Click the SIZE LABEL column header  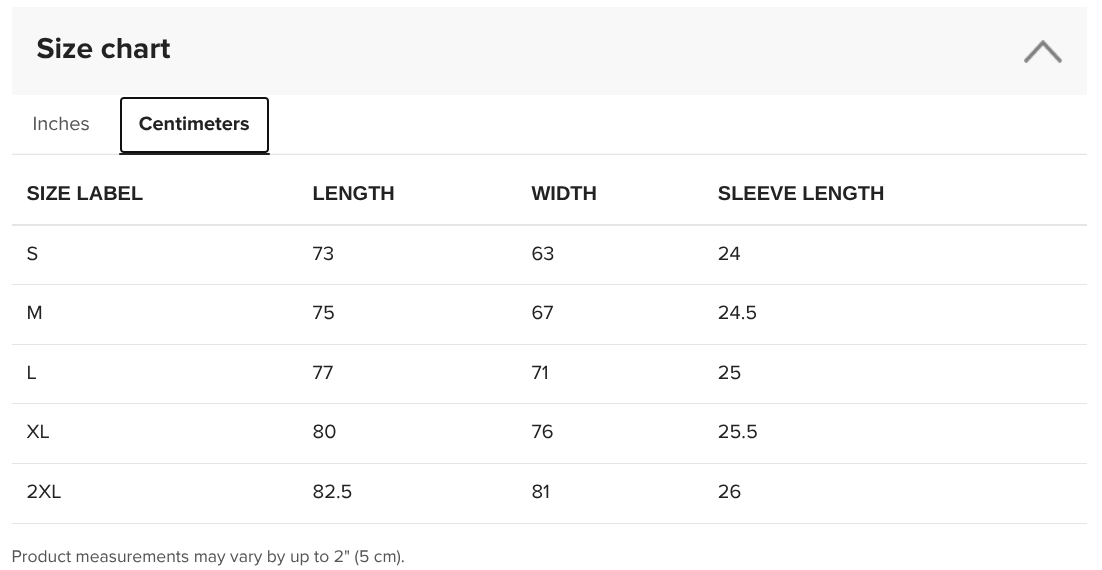click(x=84, y=193)
